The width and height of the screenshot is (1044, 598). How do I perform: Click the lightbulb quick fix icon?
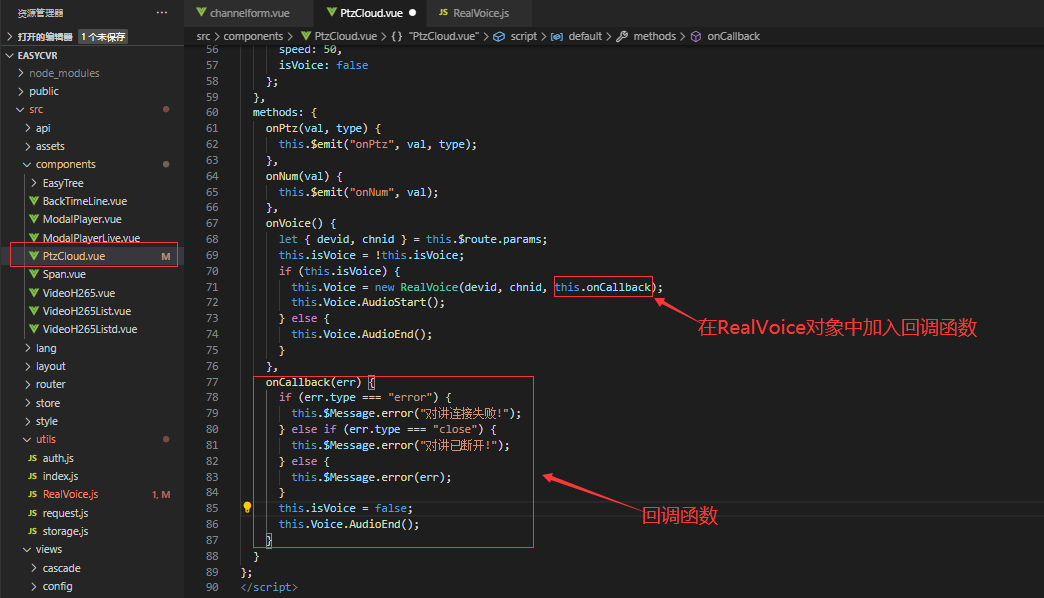(x=247, y=507)
